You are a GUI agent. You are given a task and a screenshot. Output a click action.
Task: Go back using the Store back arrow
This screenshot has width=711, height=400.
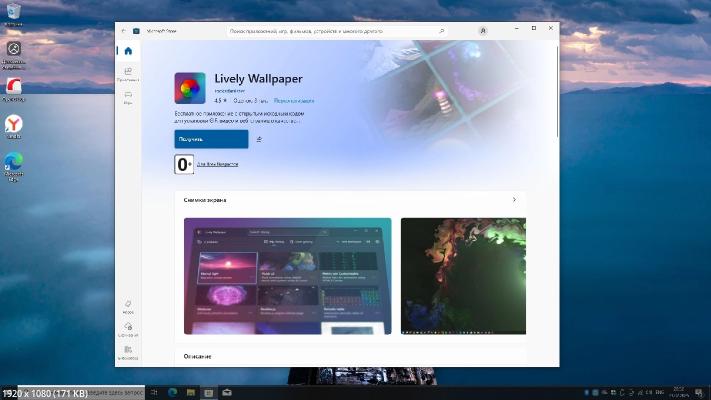(123, 31)
